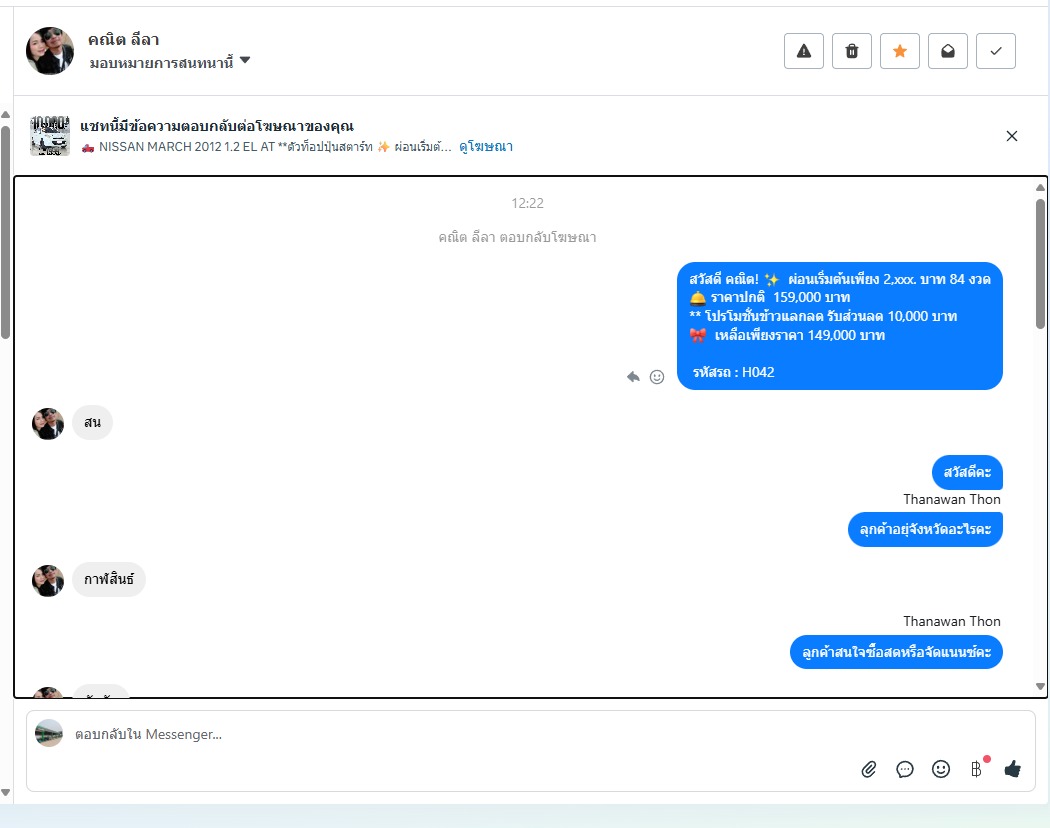1050x828 pixels.
Task: Close the ad reply banner
Action: coord(1012,136)
